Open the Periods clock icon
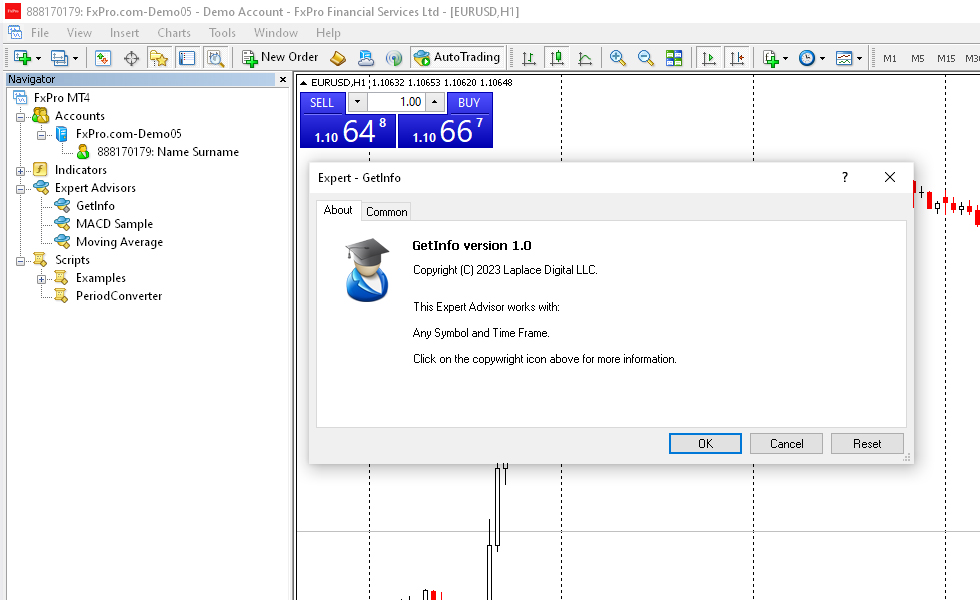Viewport: 980px width, 600px height. pyautogui.click(x=807, y=58)
